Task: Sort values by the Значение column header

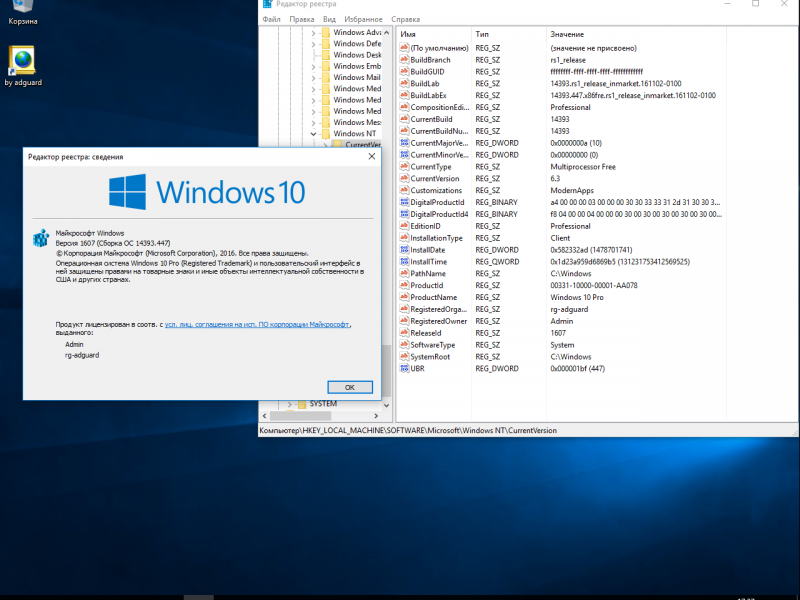Action: click(636, 34)
